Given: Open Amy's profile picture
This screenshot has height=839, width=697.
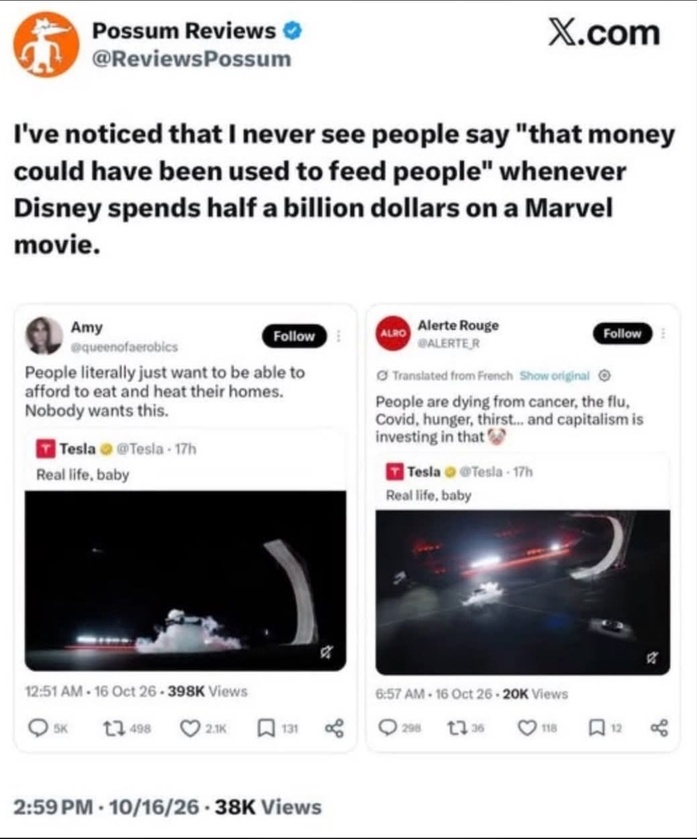Looking at the screenshot, I should (44, 335).
